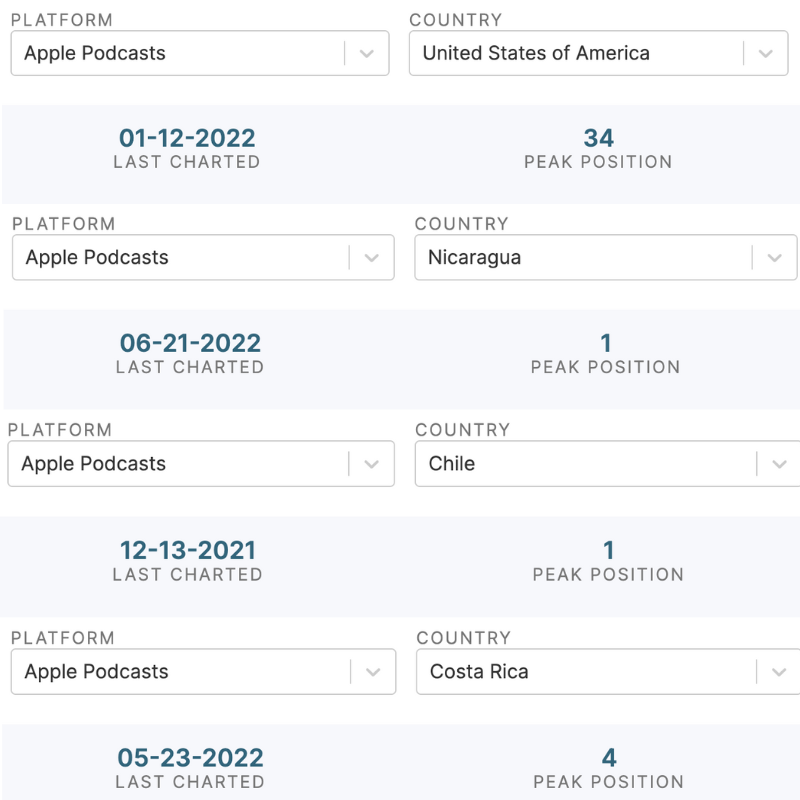This screenshot has height=800, width=800.
Task: Click chevron in United States of America selector
Action: tap(766, 54)
